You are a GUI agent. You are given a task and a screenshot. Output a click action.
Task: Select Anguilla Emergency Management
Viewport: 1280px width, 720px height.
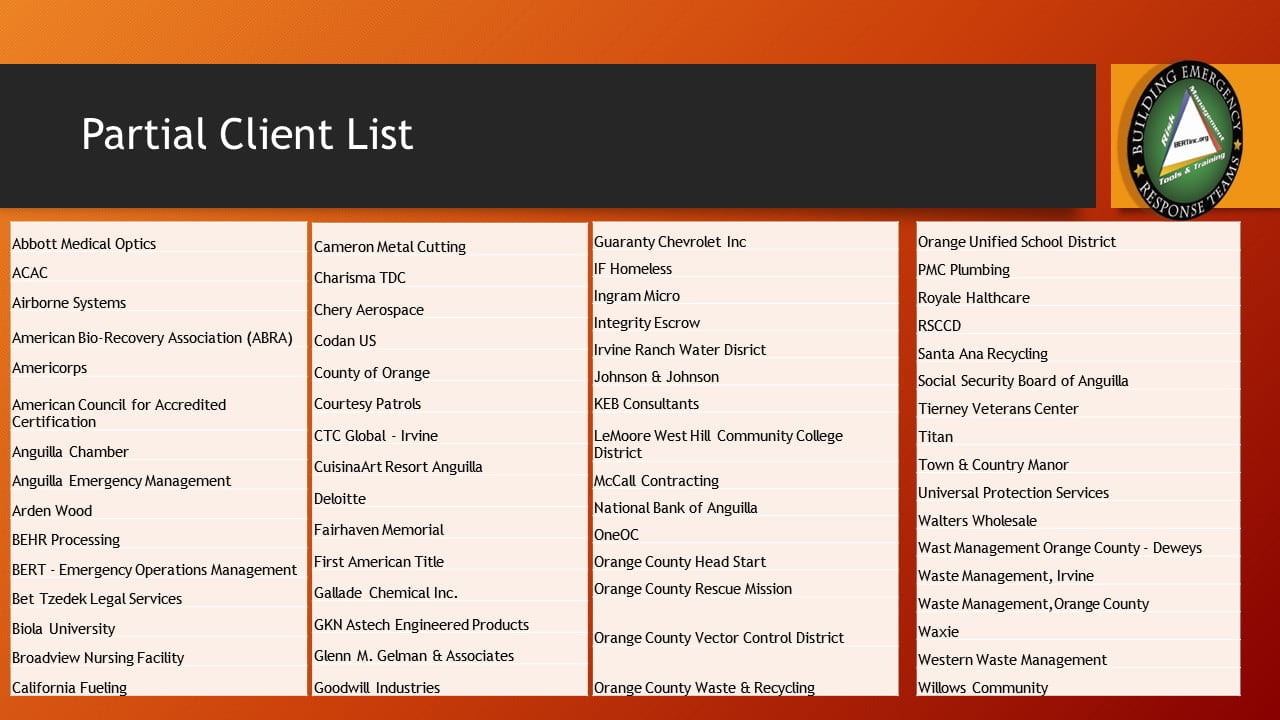coord(121,481)
